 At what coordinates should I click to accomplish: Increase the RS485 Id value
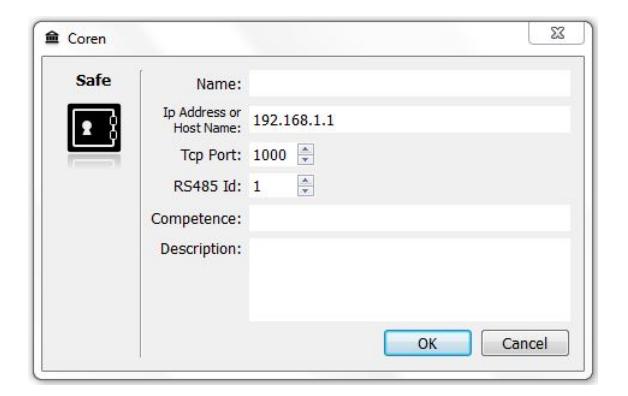coord(306,180)
